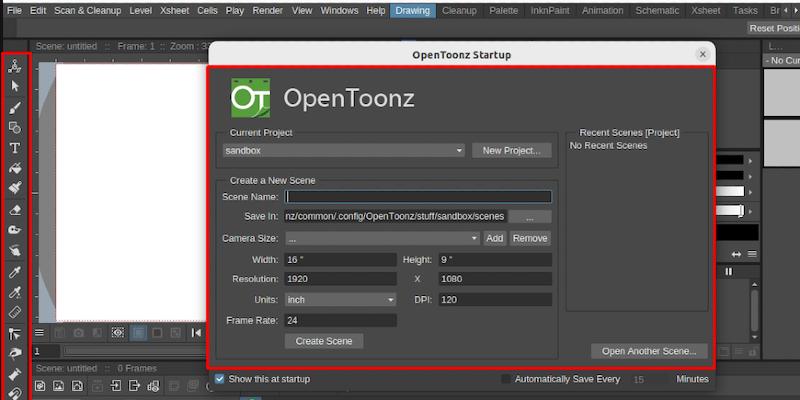Click the black color swatch in style panel

(x=738, y=233)
